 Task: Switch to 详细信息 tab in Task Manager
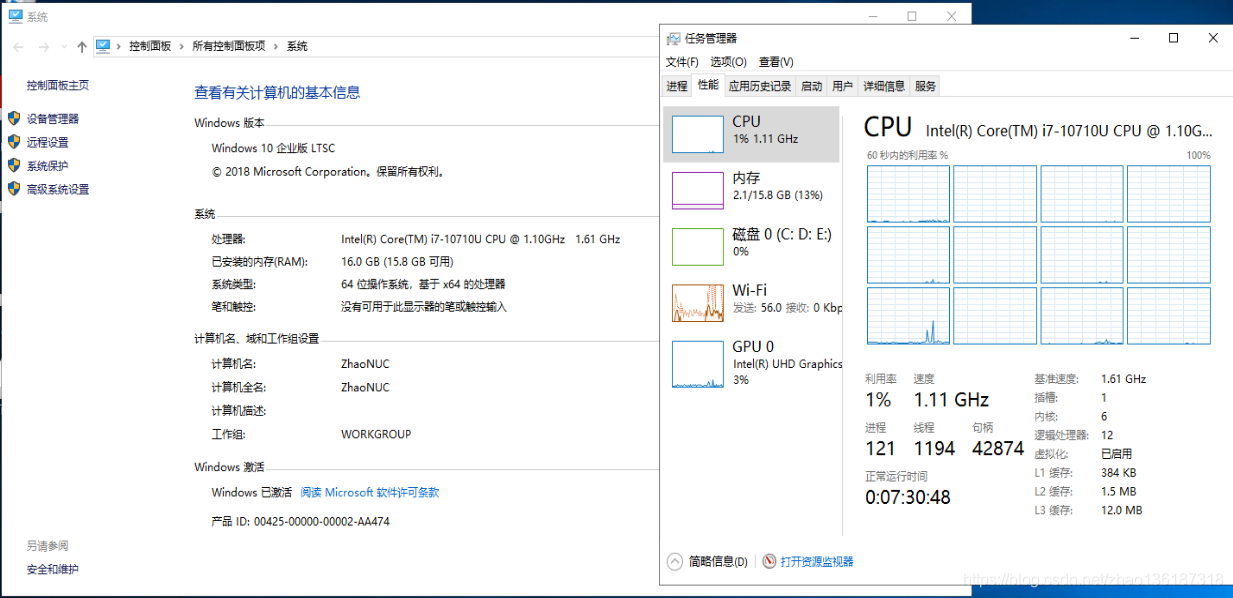(x=884, y=86)
